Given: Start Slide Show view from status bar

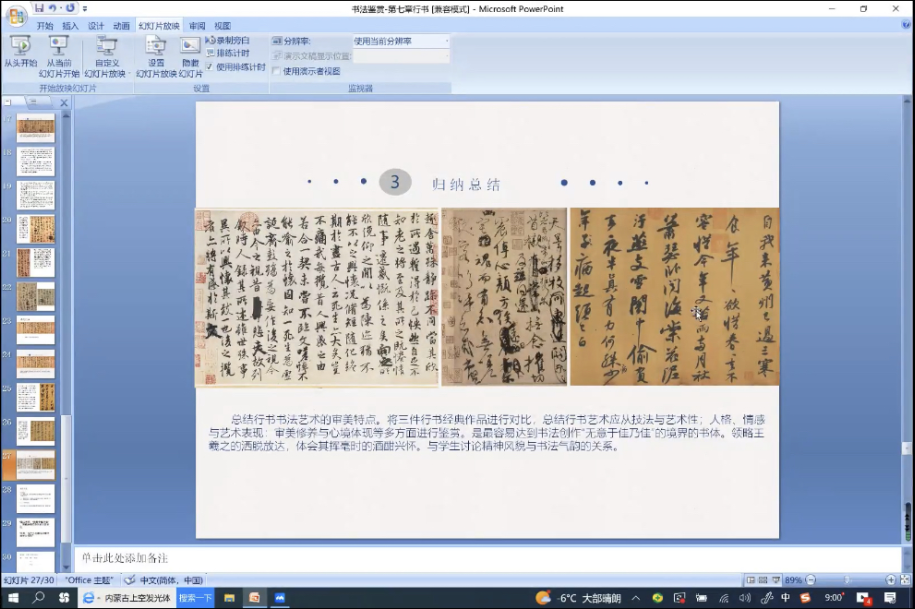Looking at the screenshot, I should coord(776,580).
